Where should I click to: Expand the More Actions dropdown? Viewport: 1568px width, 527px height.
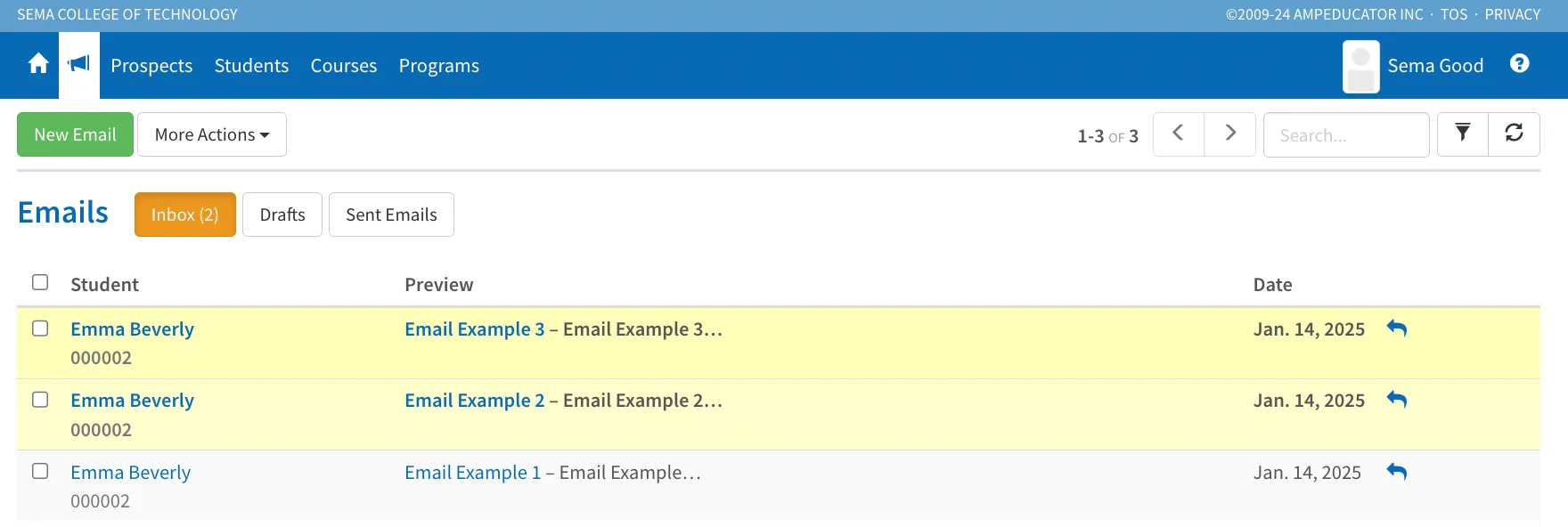(x=212, y=134)
